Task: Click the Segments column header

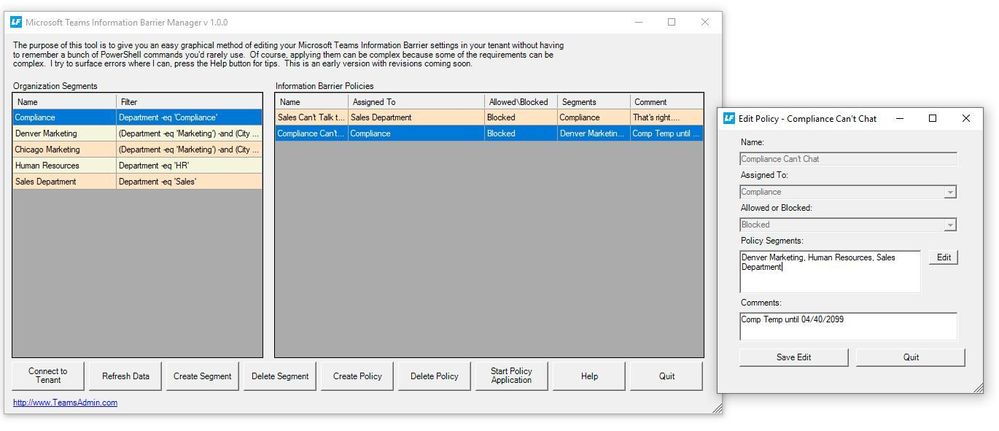Action: click(x=594, y=101)
